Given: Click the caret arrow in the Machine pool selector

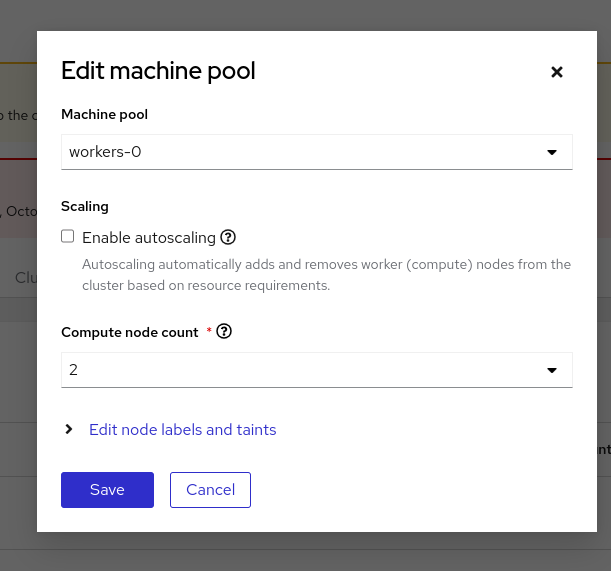Looking at the screenshot, I should pyautogui.click(x=551, y=153).
